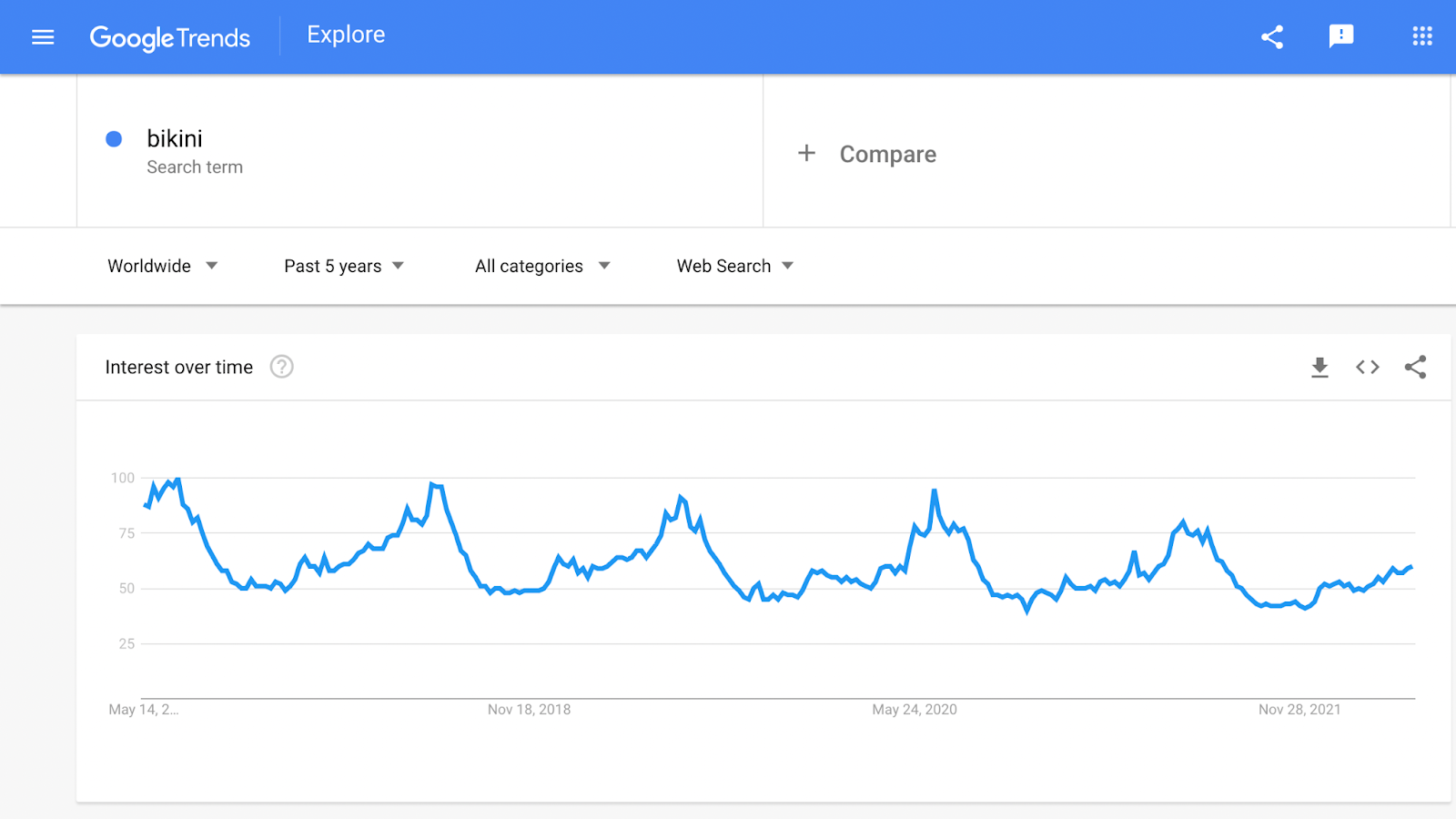1456x819 pixels.
Task: Share the interest over time chart
Action: (x=1415, y=368)
